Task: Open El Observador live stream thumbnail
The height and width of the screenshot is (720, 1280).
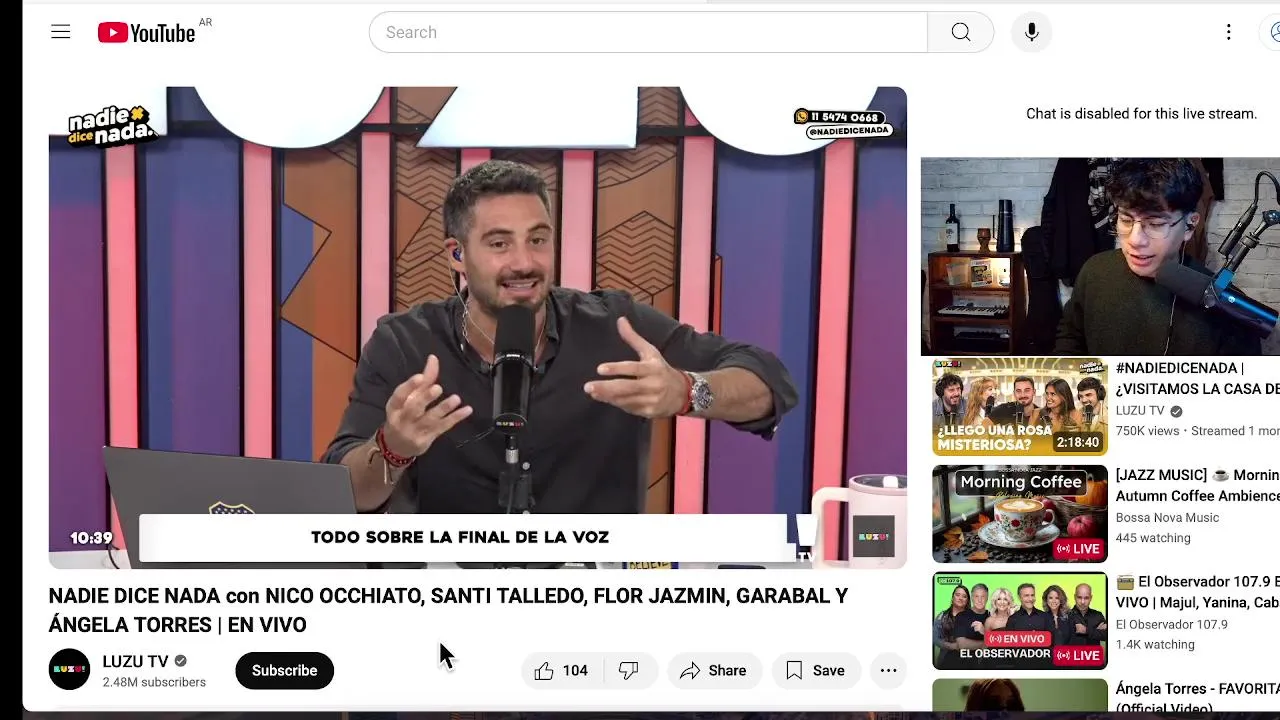Action: (1020, 621)
